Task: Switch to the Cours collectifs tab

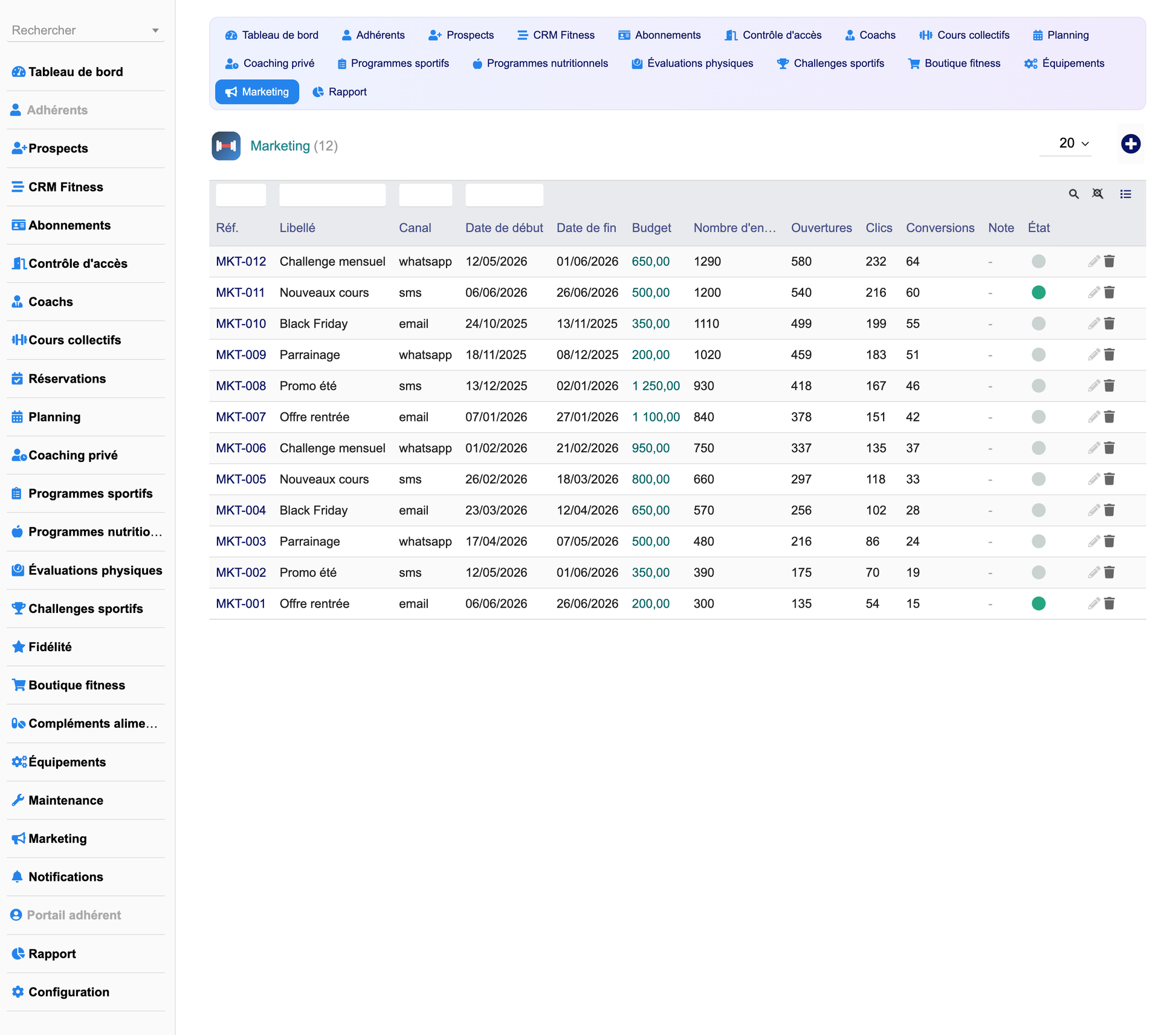Action: [x=964, y=35]
